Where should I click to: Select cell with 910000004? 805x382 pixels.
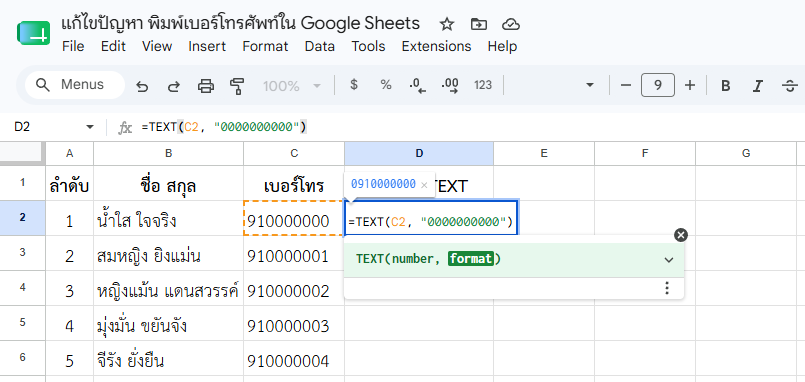294,358
